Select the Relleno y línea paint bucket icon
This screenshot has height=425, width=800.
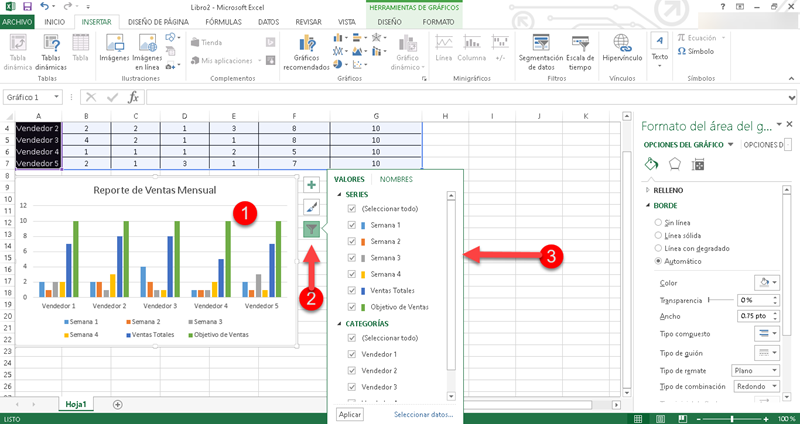[x=653, y=164]
